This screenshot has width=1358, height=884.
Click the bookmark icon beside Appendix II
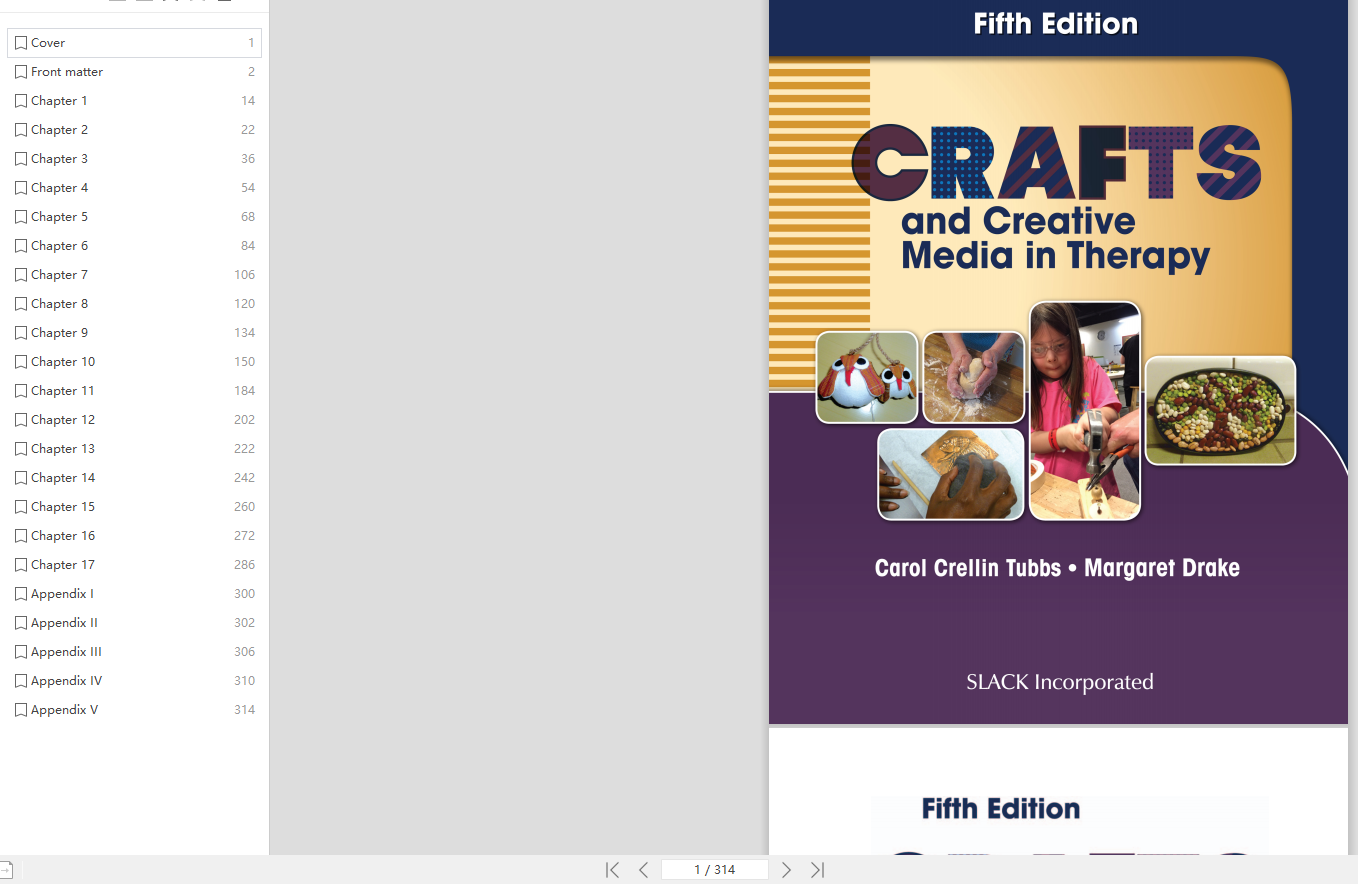pyautogui.click(x=21, y=623)
